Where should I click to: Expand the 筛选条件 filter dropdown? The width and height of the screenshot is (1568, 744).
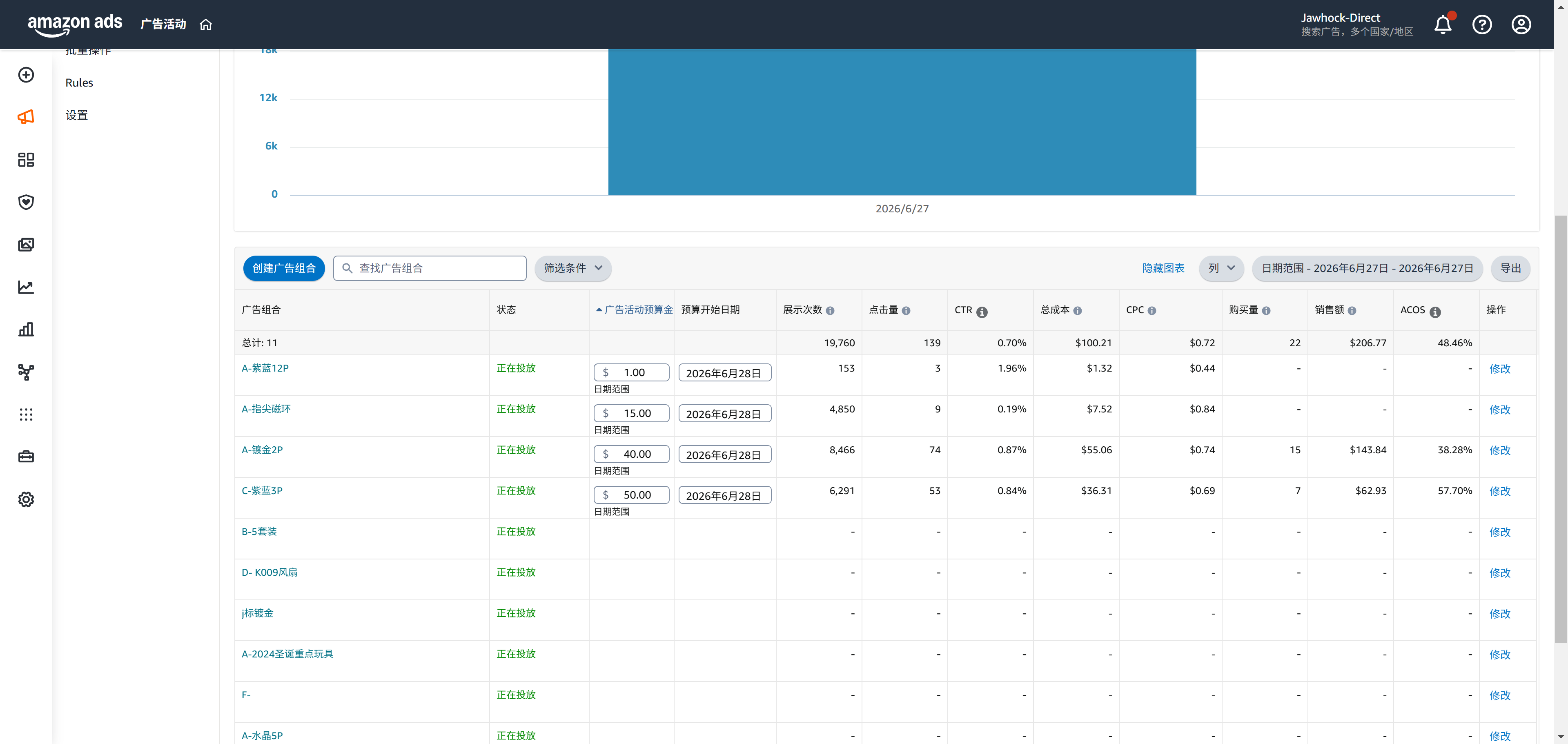click(573, 268)
